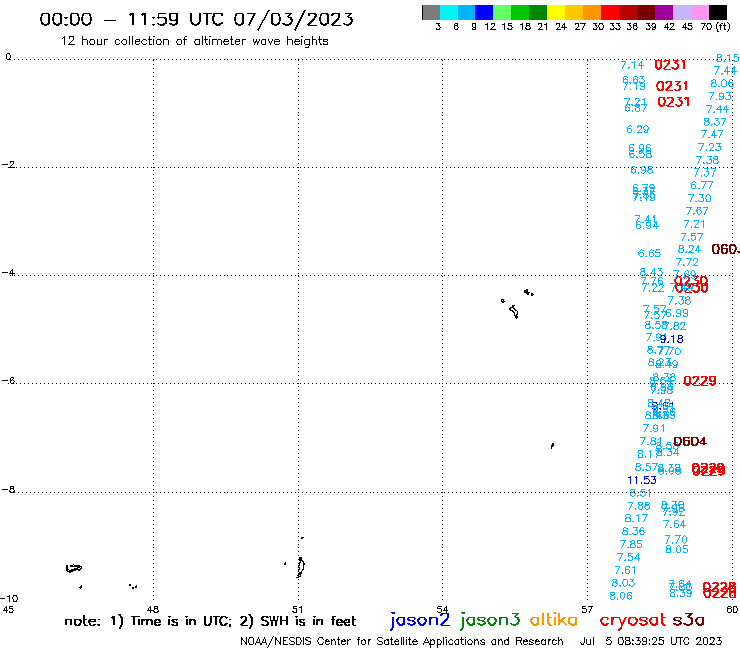
Task: Click the wave height value '8.24'
Action: [690, 249]
